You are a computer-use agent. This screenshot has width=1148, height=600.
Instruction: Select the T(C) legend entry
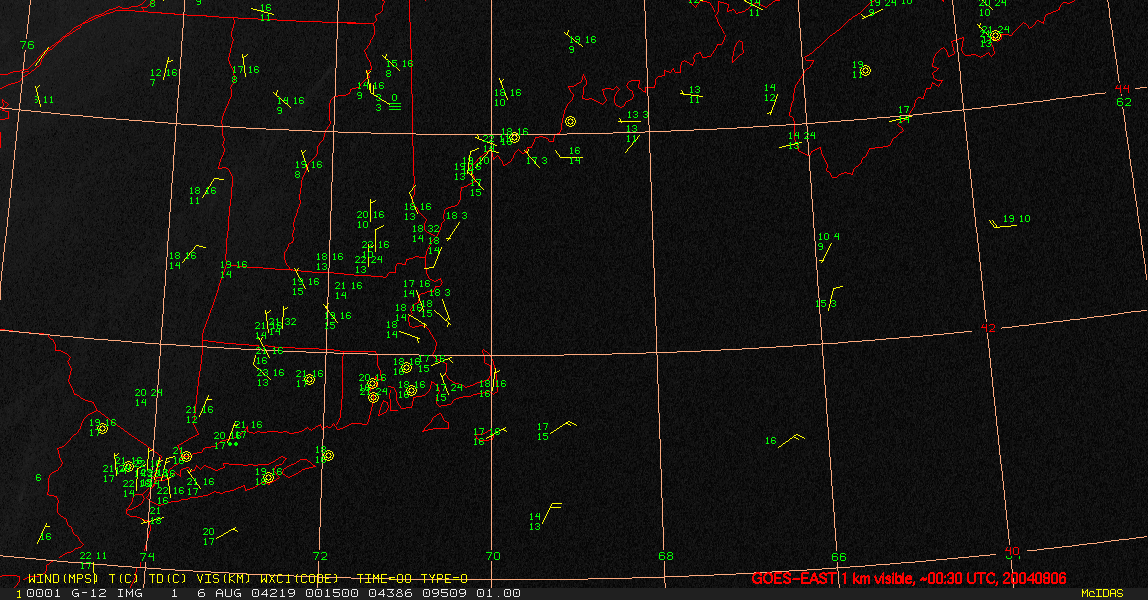click(124, 579)
